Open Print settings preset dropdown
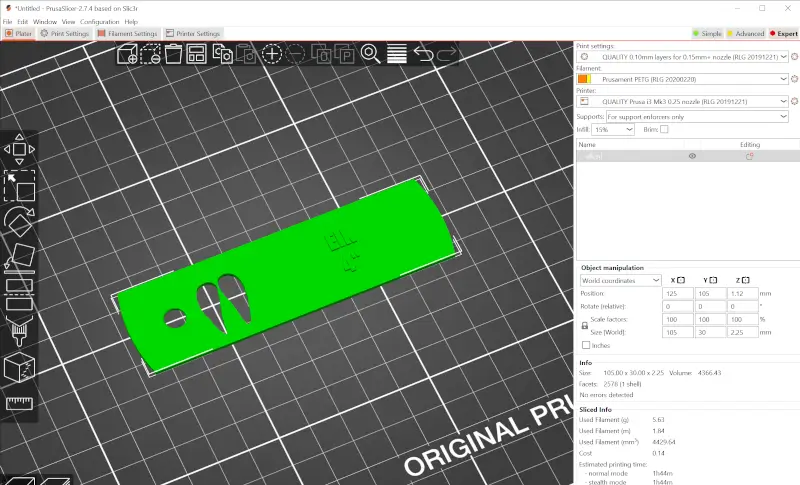The width and height of the screenshot is (800, 485). tap(683, 57)
